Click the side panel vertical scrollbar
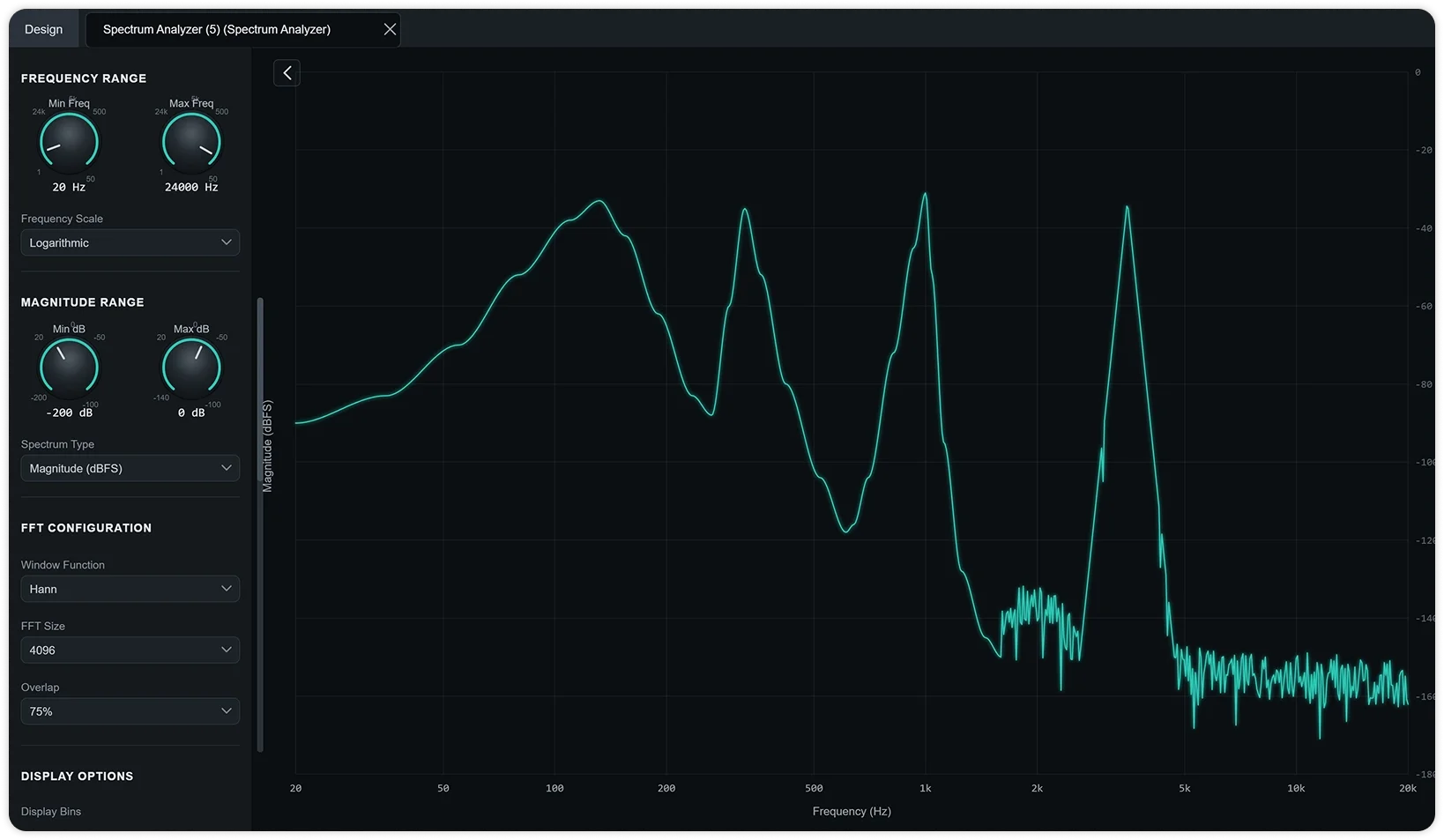Image resolution: width=1444 pixels, height=840 pixels. pyautogui.click(x=260, y=524)
